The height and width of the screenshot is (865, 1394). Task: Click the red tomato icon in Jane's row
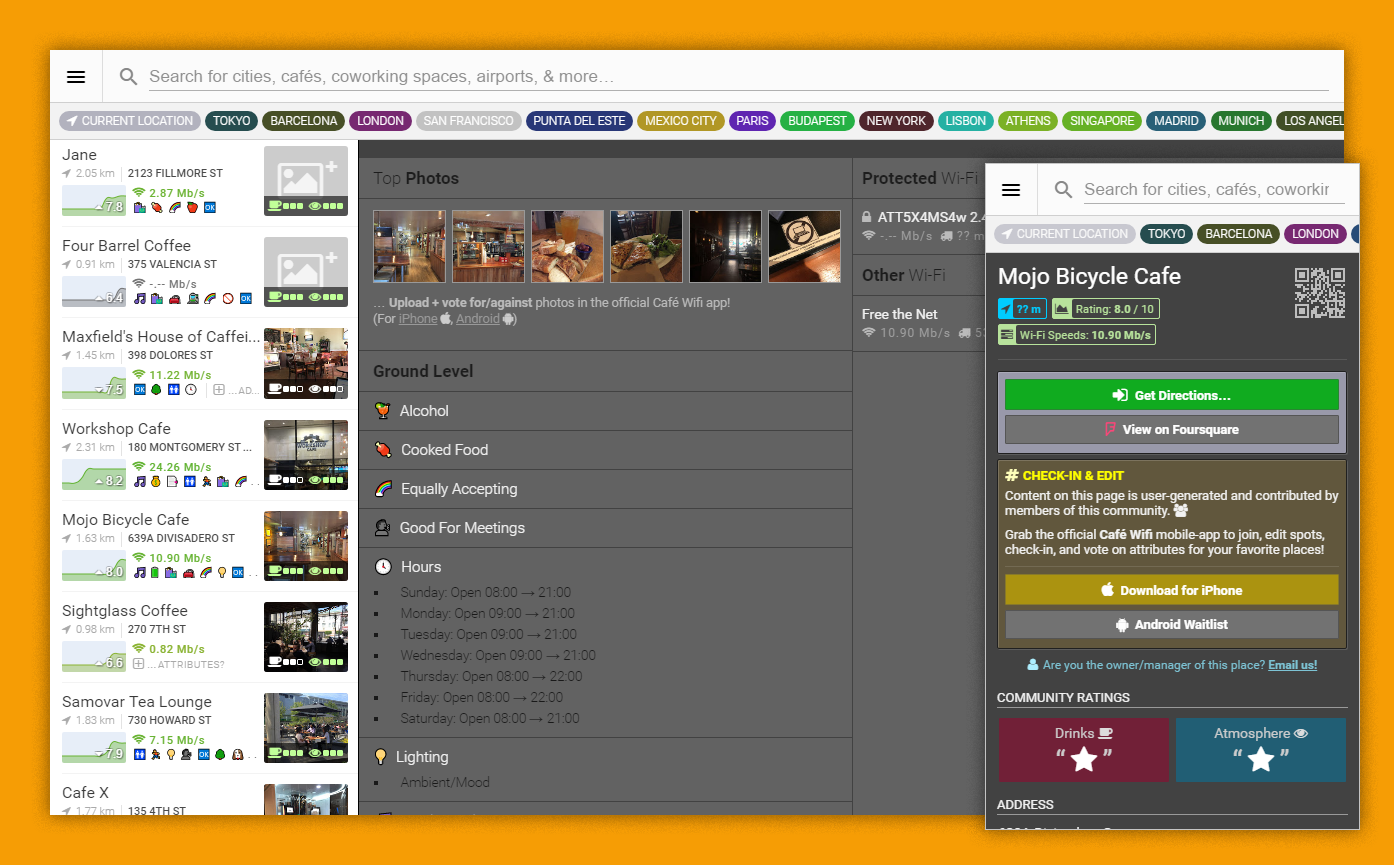point(192,207)
